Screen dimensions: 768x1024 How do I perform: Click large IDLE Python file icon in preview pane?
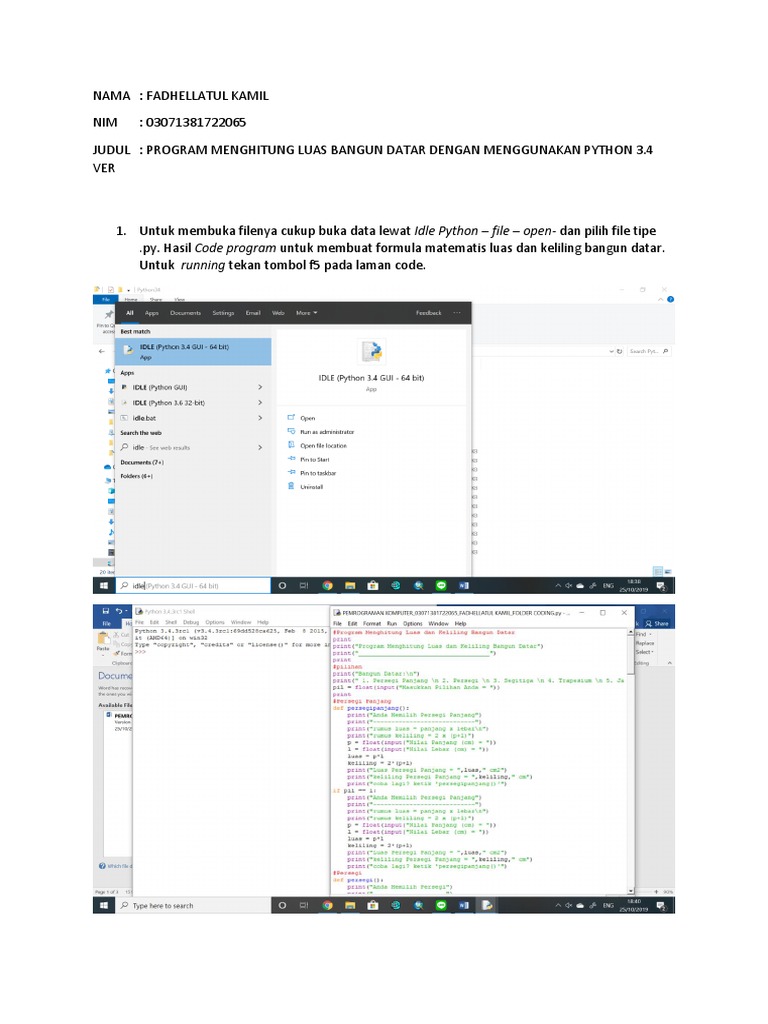372,351
